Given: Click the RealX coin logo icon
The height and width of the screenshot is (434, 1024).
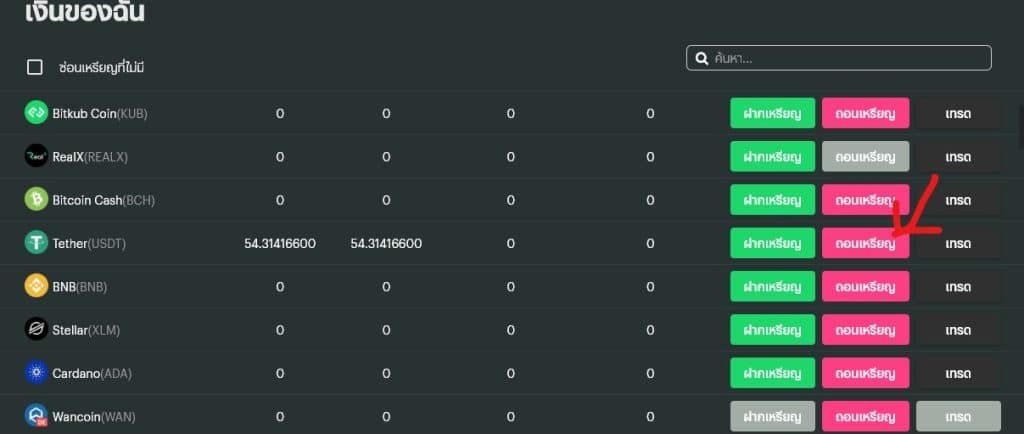Looking at the screenshot, I should click(x=36, y=156).
